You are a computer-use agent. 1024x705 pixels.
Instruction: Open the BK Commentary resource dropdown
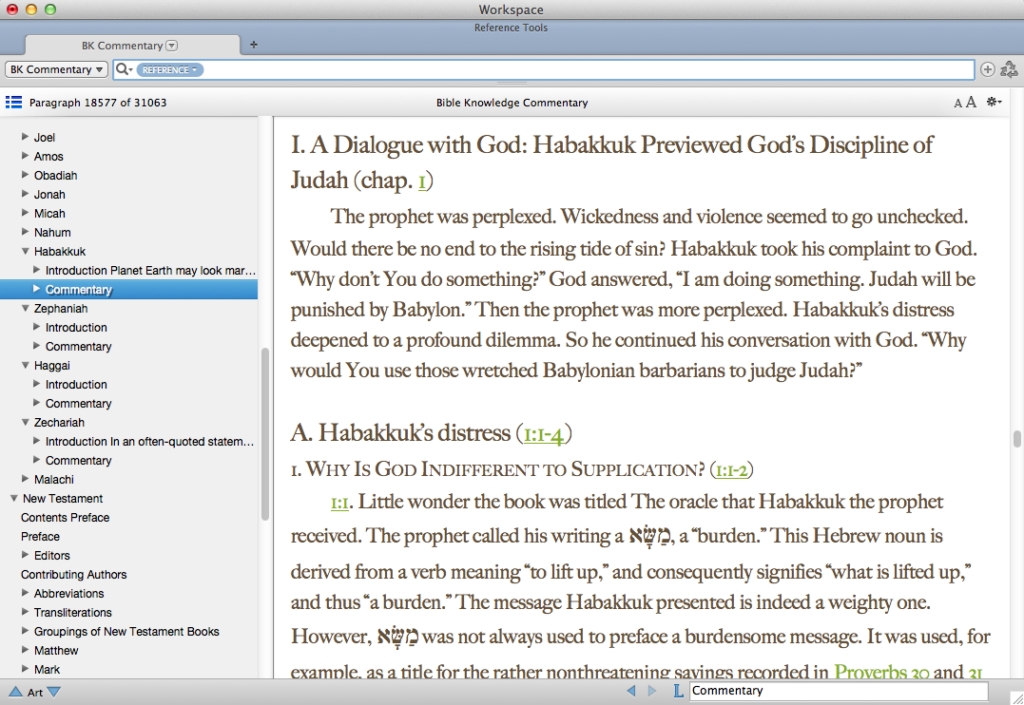tap(56, 69)
